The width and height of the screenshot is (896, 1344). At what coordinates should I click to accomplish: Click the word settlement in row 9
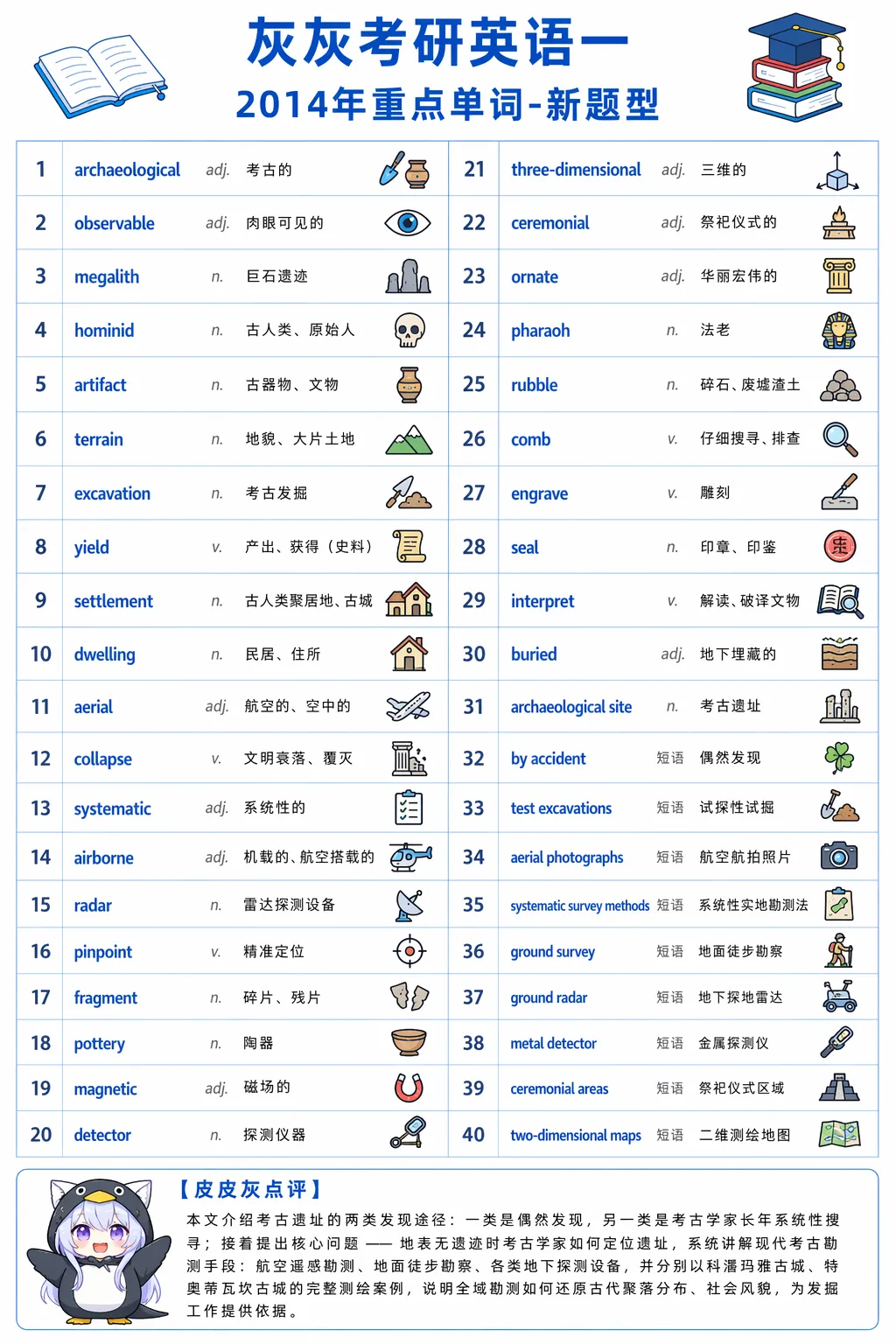[113, 601]
